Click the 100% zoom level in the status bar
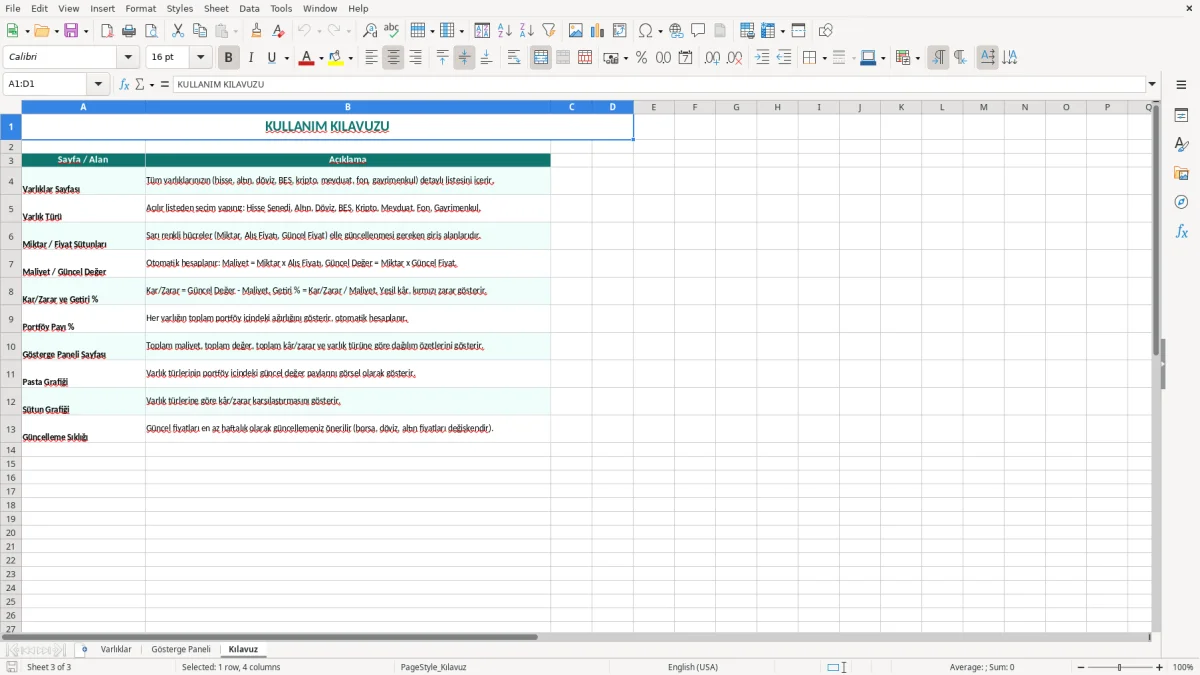The height and width of the screenshot is (675, 1200). pyautogui.click(x=1183, y=667)
